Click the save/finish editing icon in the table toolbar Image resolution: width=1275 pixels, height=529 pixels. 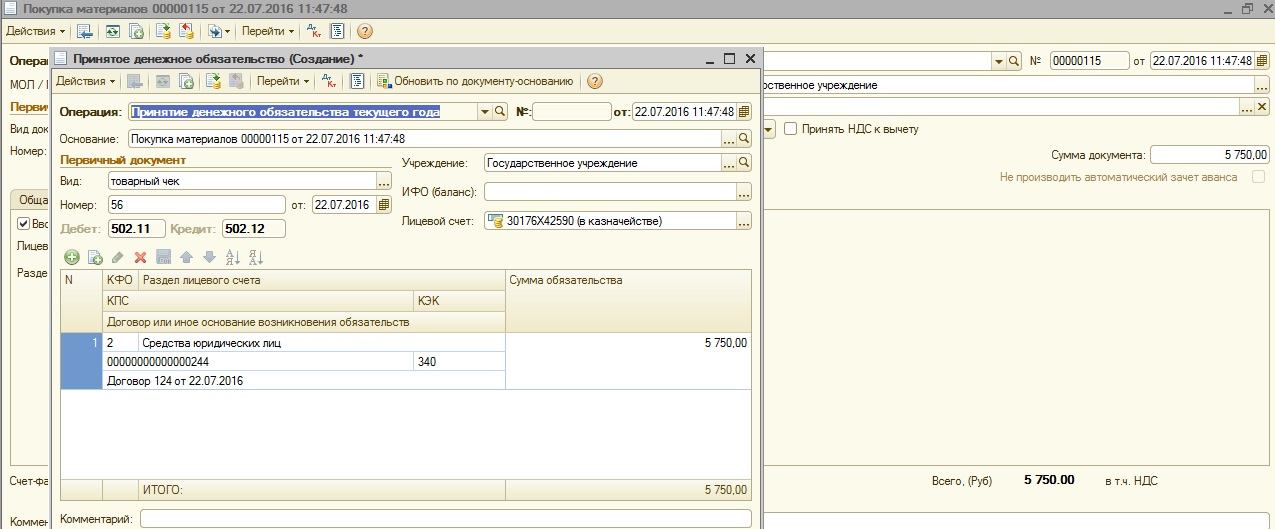click(x=164, y=257)
